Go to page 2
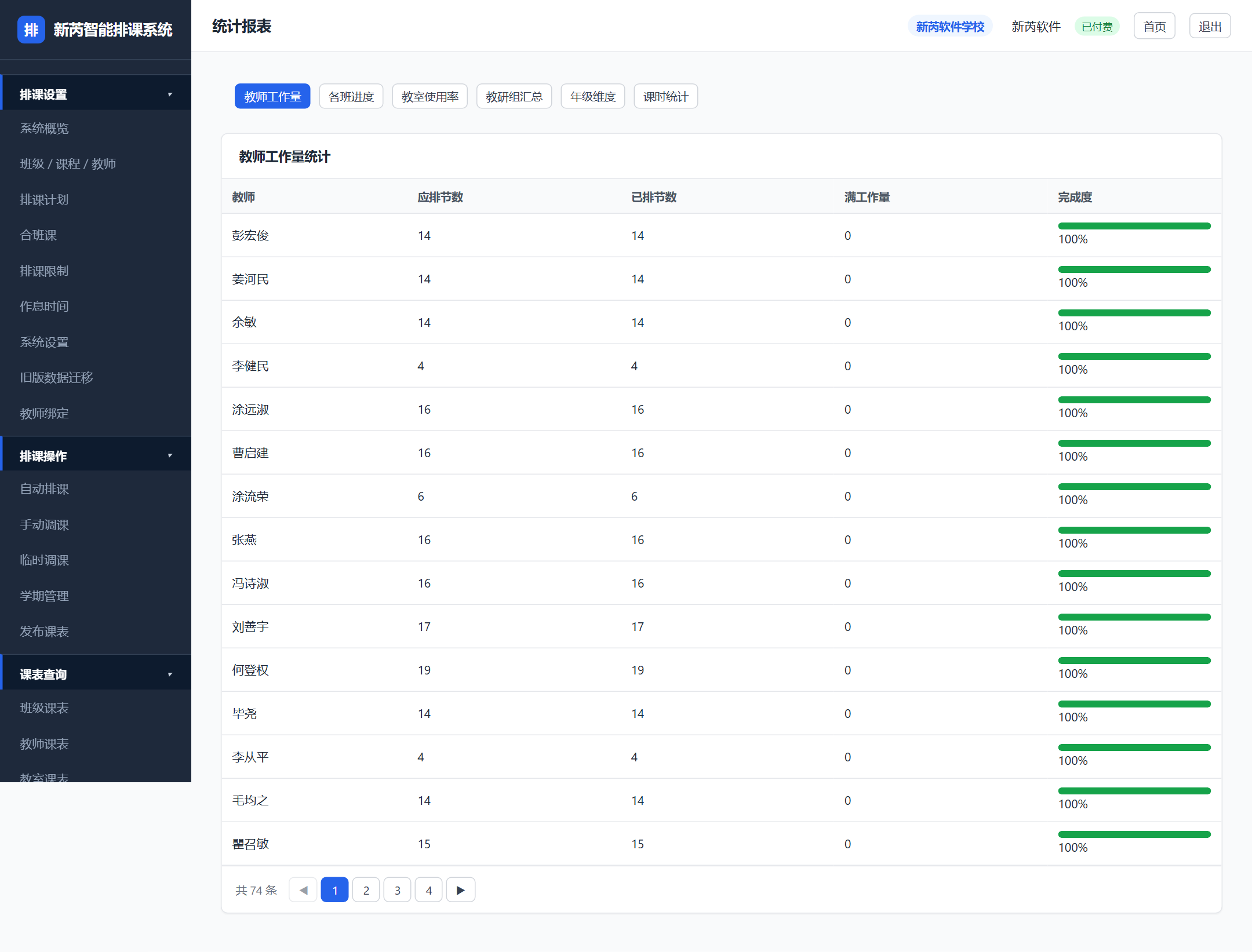This screenshot has width=1252, height=952. click(x=366, y=890)
